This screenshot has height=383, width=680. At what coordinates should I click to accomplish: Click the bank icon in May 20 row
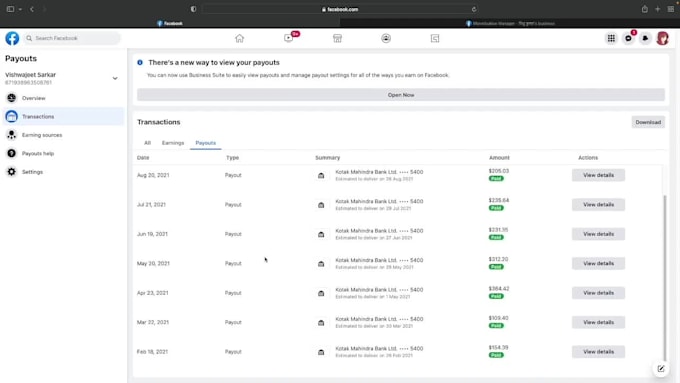point(321,264)
